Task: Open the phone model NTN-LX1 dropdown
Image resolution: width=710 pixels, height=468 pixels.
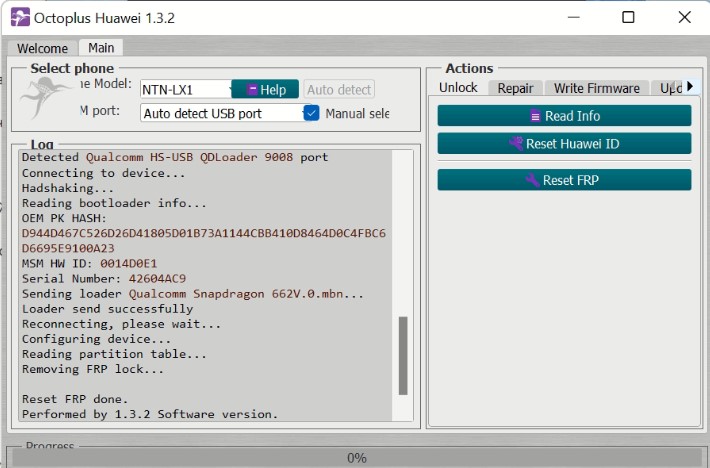Action: tap(186, 90)
